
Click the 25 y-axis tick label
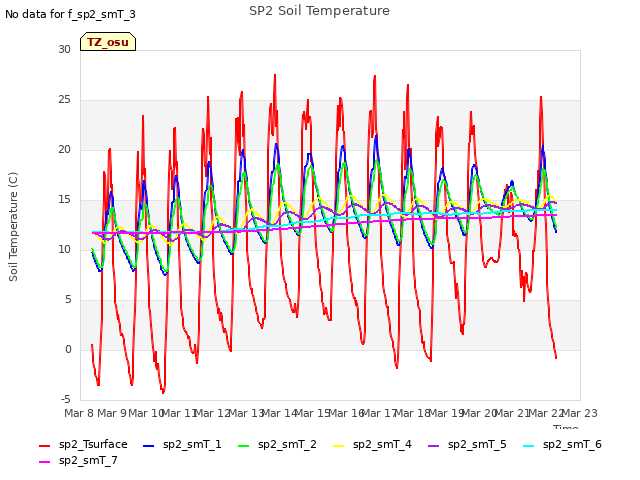click(64, 100)
